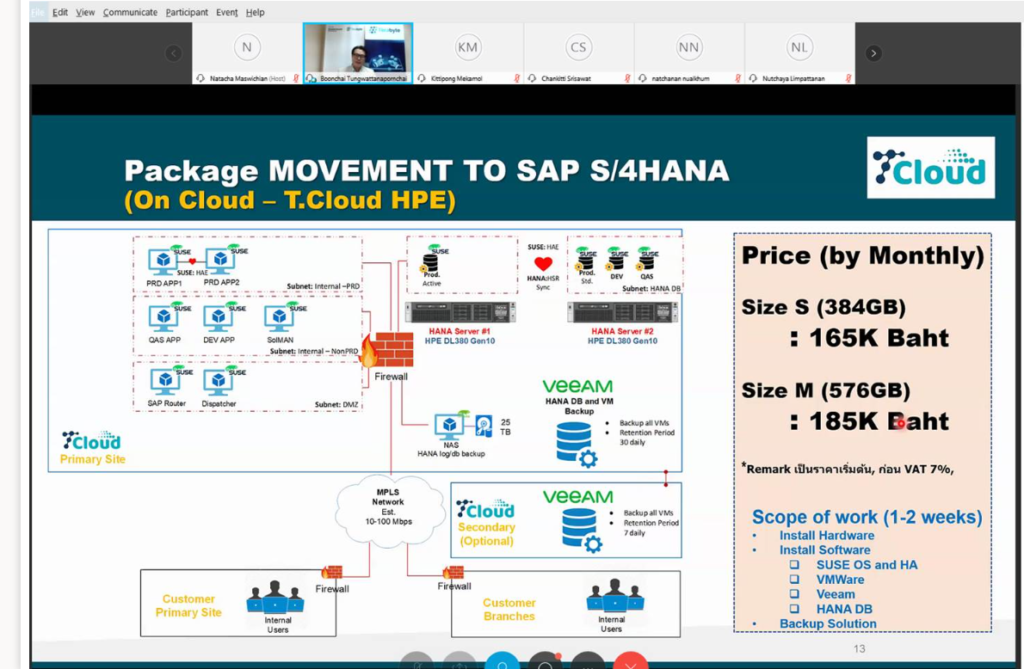Open chat button with red notification dot
This screenshot has height=669, width=1024.
coord(545,661)
